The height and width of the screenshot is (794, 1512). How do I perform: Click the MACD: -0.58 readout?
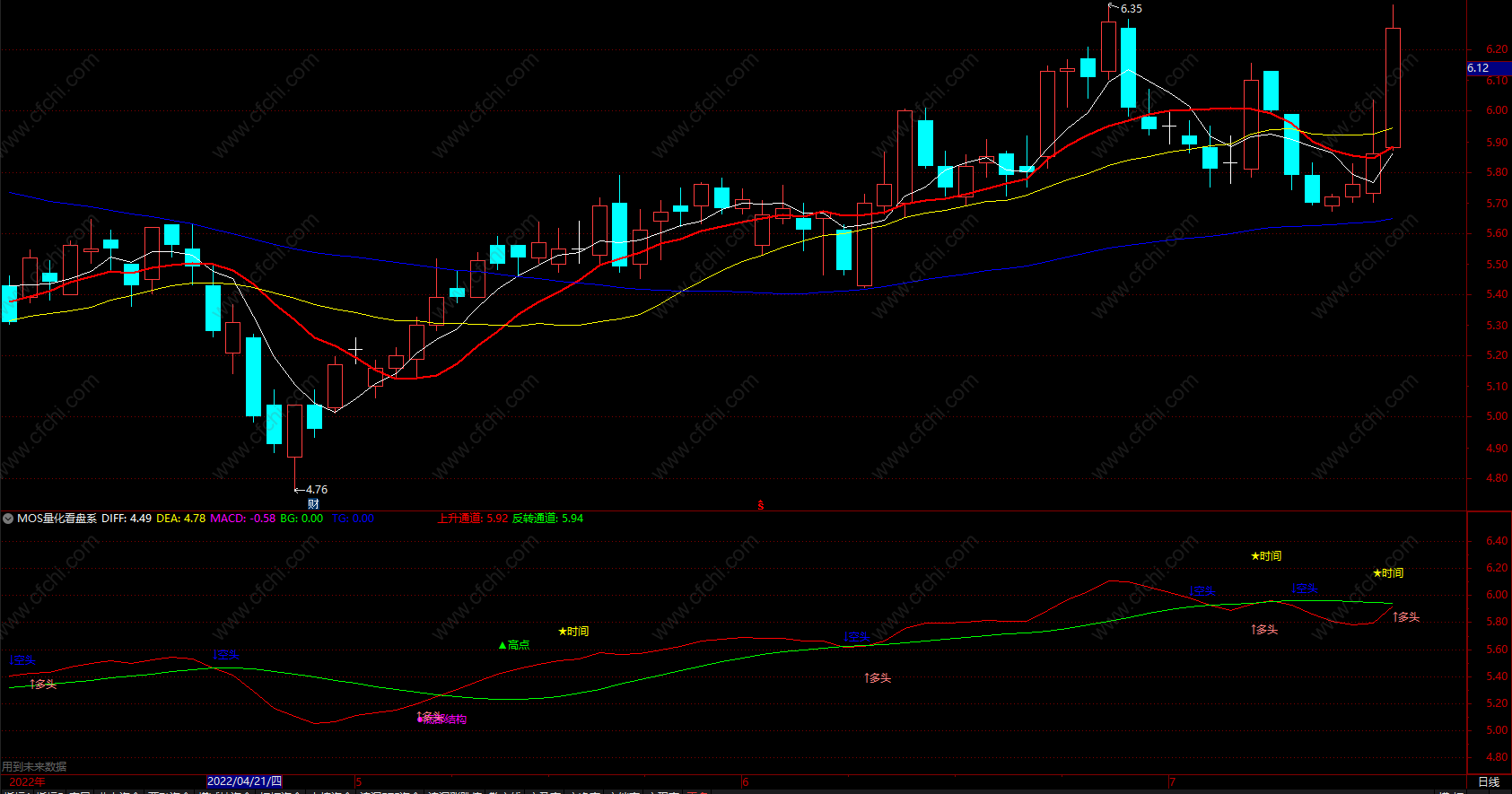[x=243, y=519]
